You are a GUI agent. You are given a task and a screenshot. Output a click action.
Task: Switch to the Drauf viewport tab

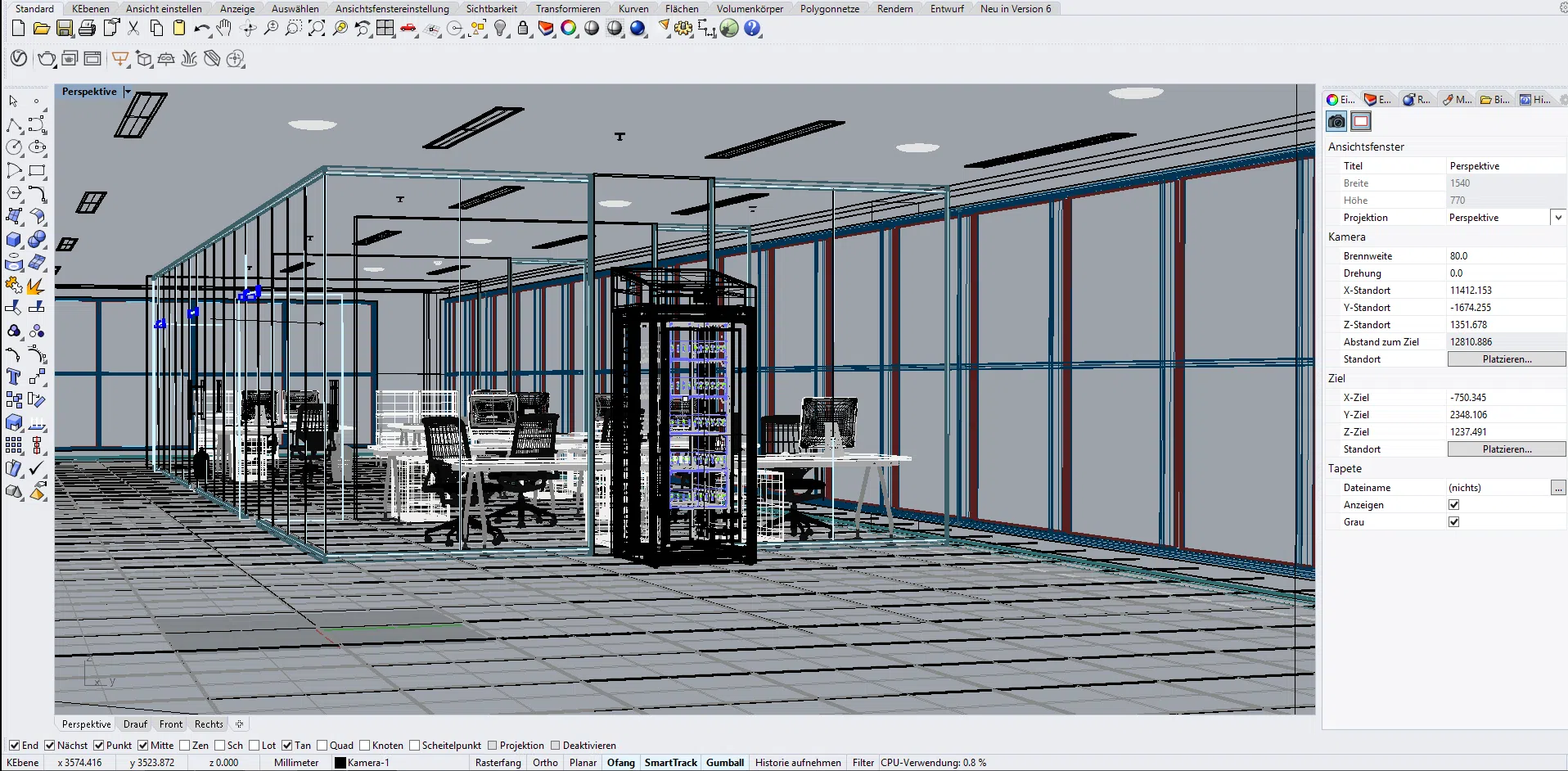(x=134, y=724)
